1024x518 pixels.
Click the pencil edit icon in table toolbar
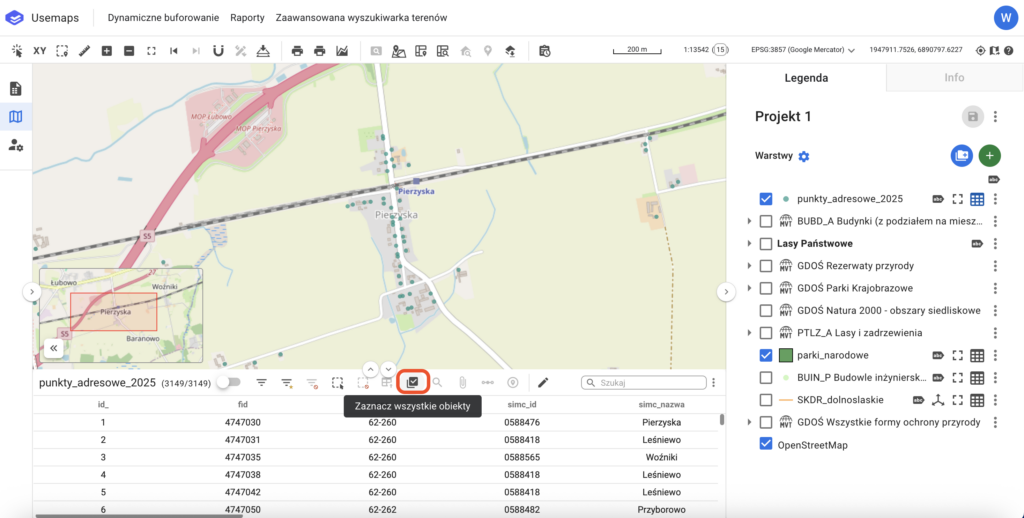pos(543,382)
